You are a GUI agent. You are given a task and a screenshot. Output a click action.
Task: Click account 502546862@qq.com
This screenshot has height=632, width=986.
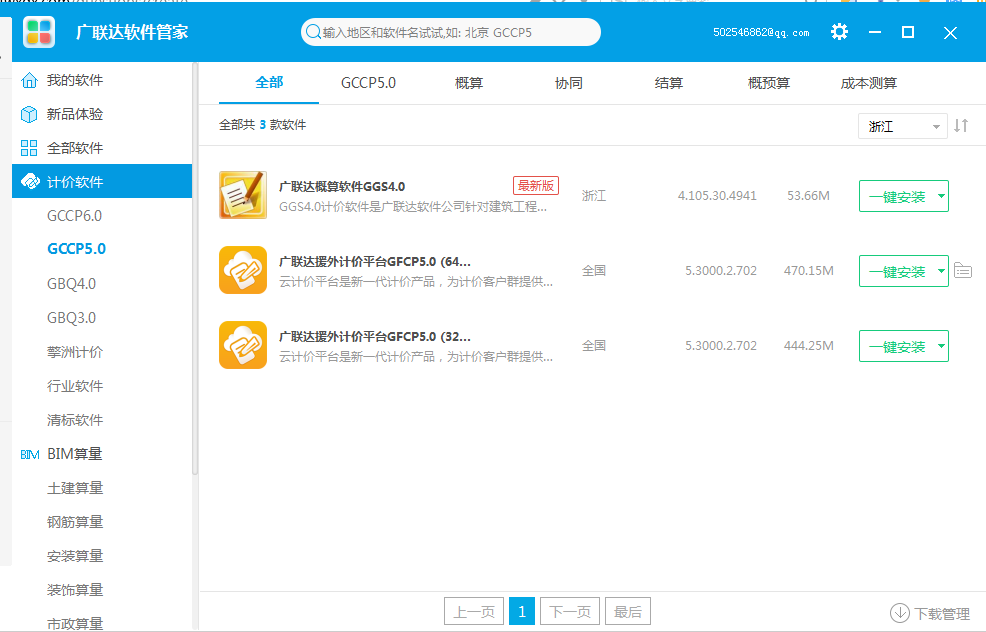[761, 33]
